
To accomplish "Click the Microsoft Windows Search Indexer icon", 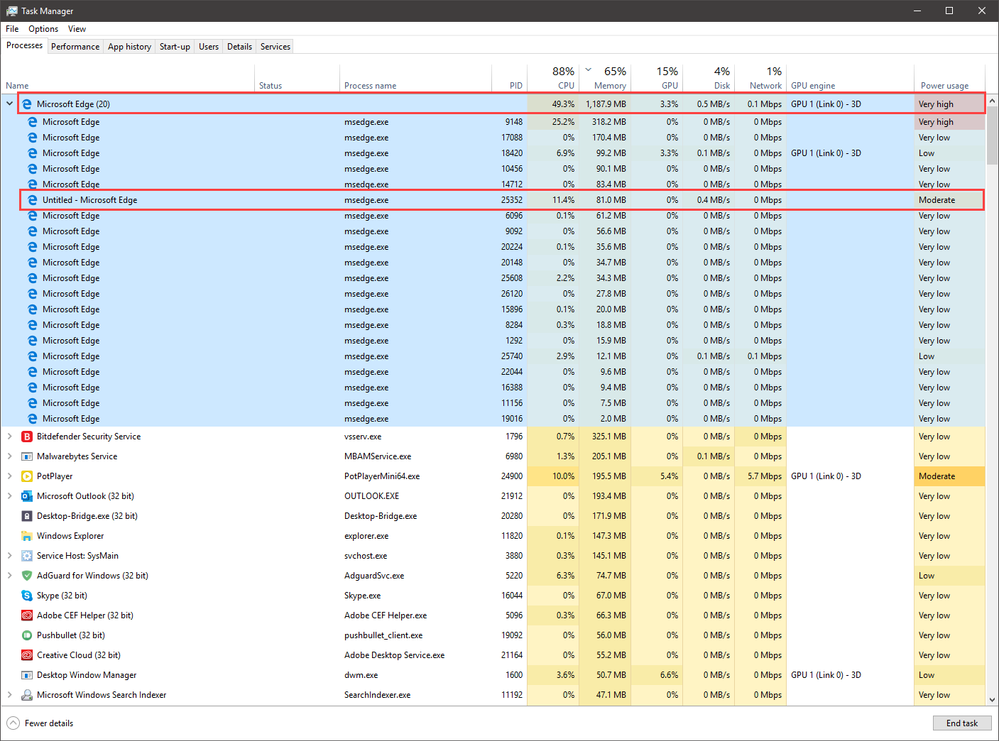I will pyautogui.click(x=27, y=694).
